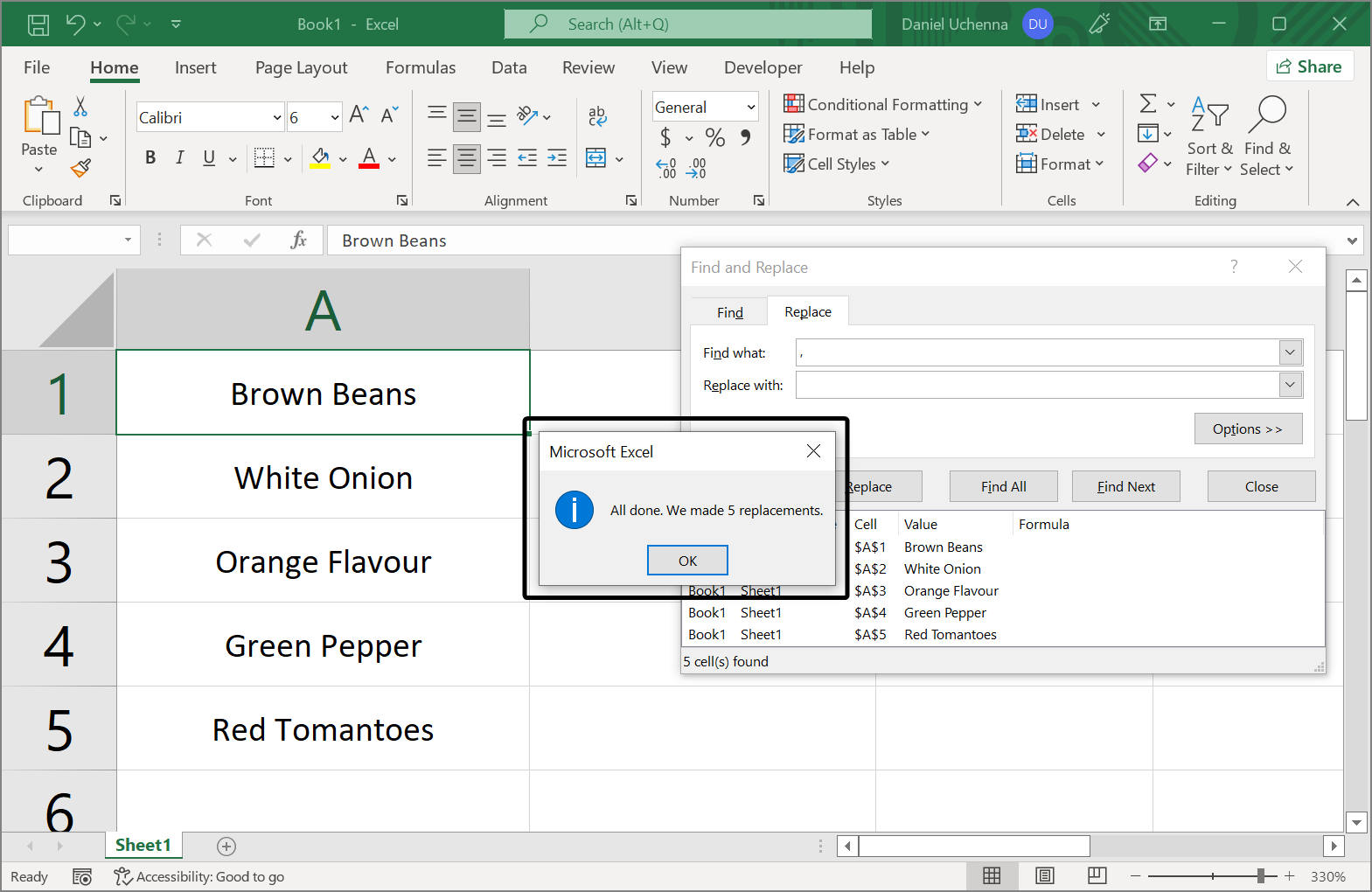
Task: Click the Save icon in title bar
Action: pos(38,24)
